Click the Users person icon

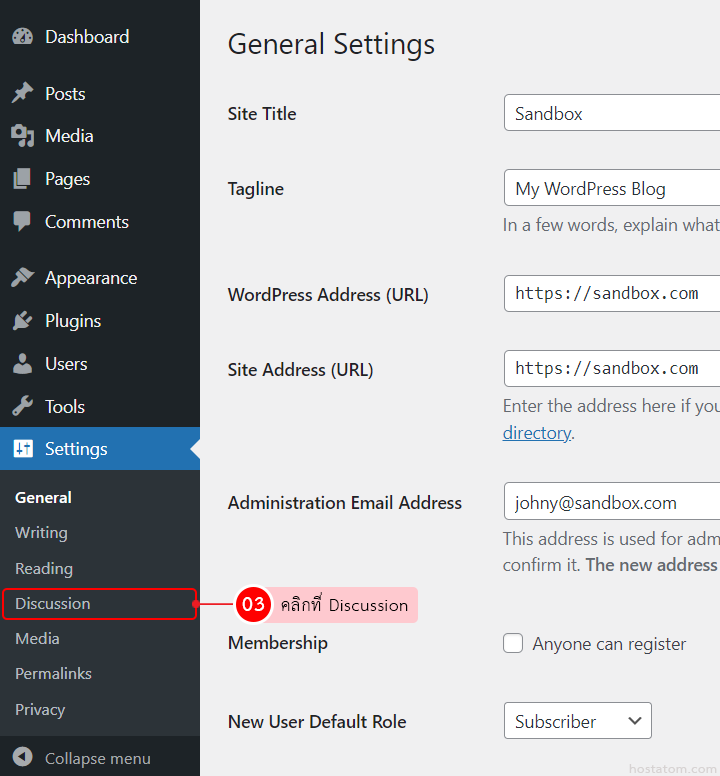click(x=22, y=364)
